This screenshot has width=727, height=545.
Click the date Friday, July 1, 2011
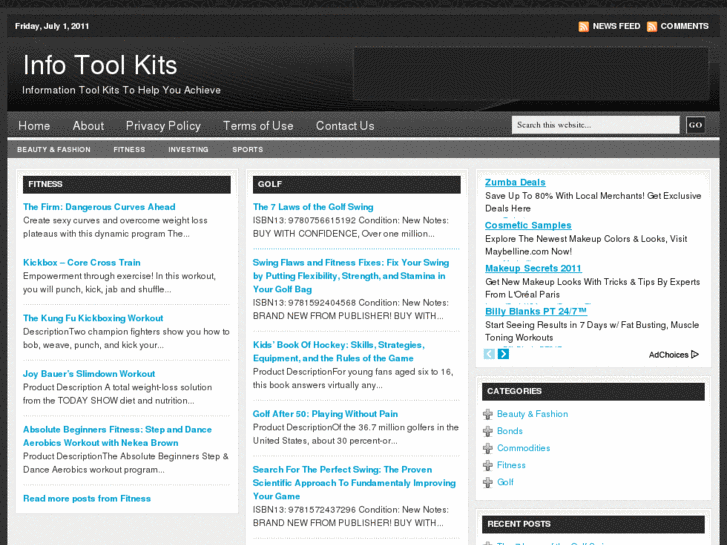click(52, 26)
